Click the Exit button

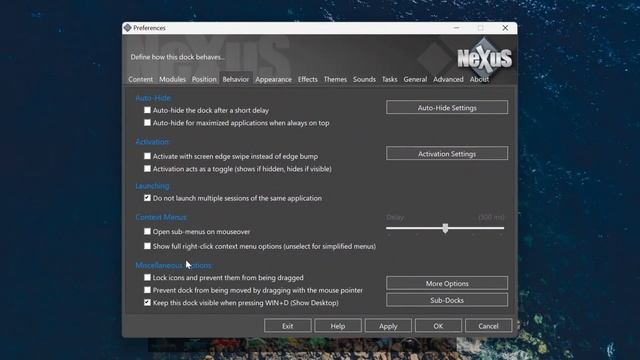(x=287, y=326)
